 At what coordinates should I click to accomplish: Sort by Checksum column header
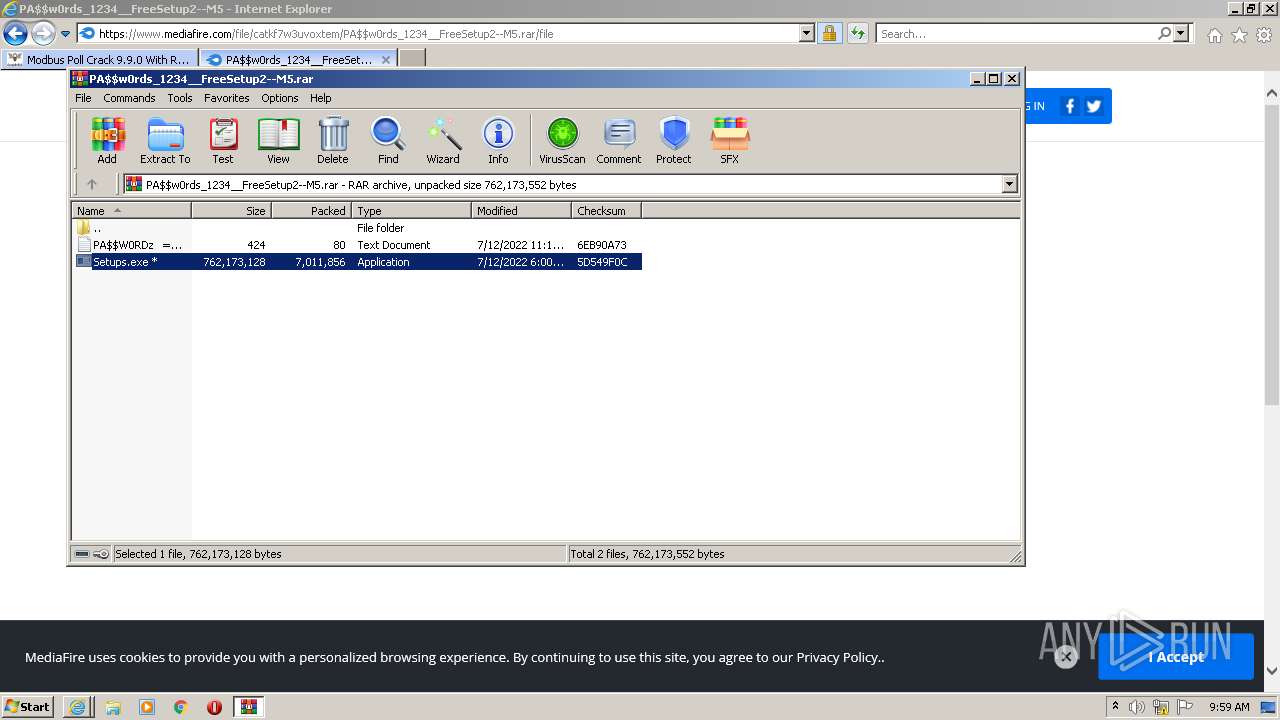click(x=606, y=211)
